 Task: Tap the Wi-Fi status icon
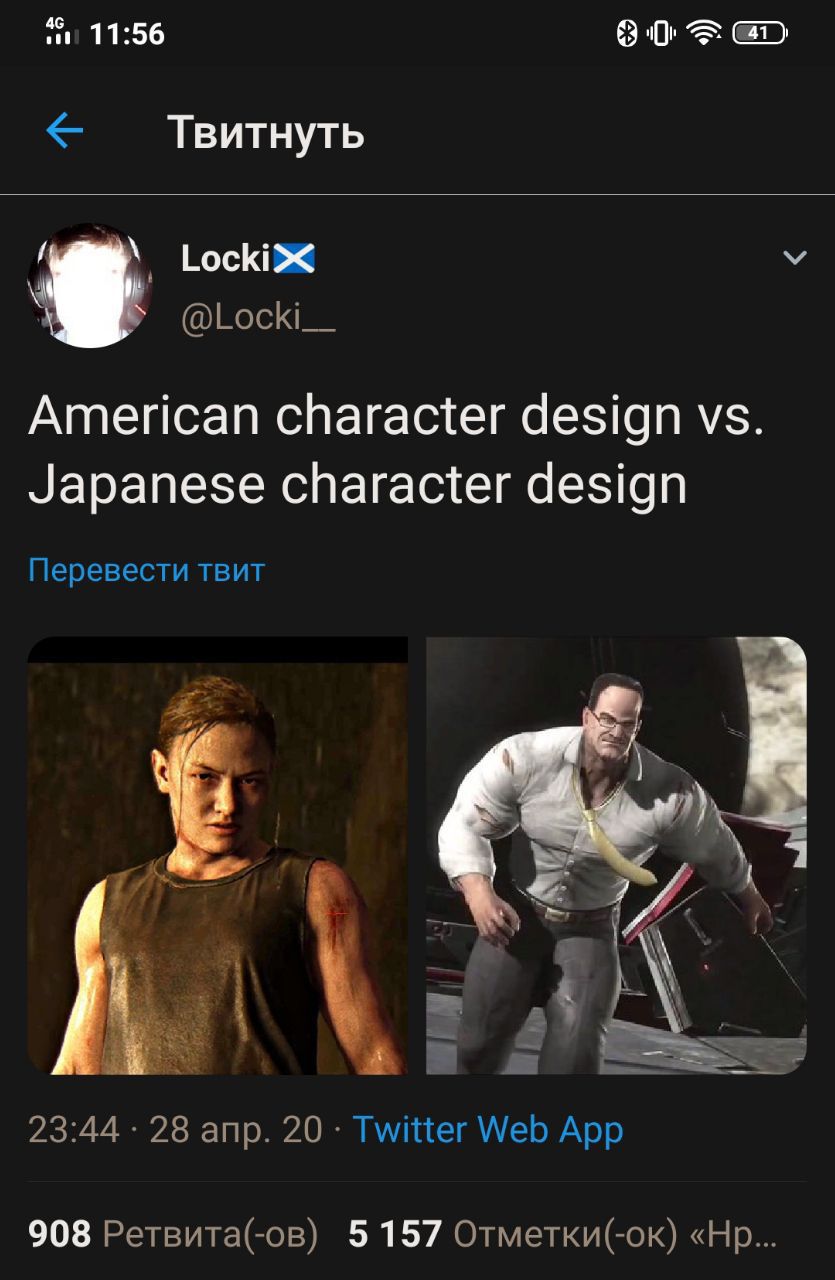[705, 34]
